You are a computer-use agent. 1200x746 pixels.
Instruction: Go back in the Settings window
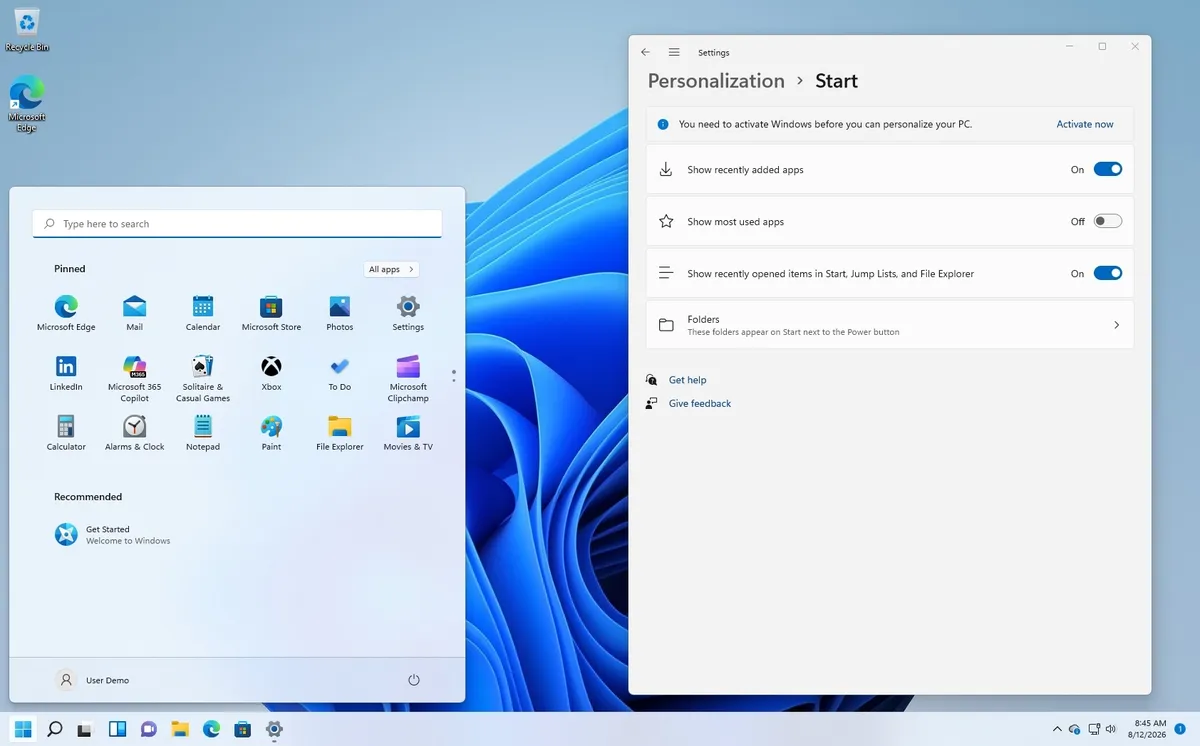pos(645,52)
